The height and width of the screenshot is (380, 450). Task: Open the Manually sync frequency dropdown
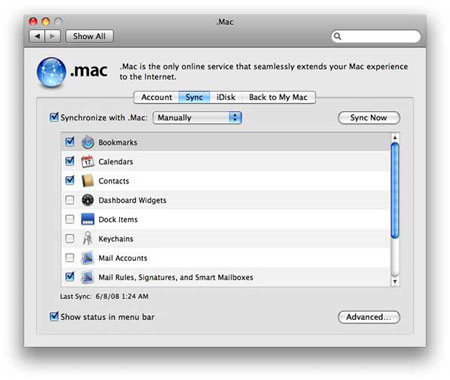coord(197,118)
